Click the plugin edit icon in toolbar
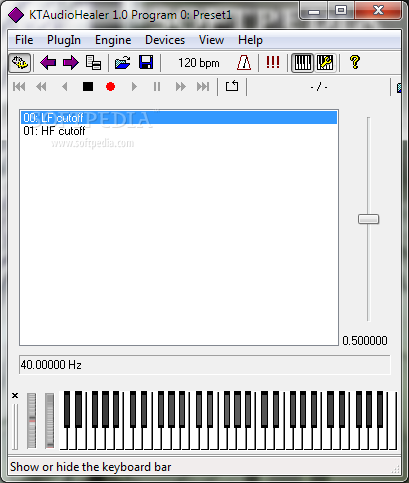This screenshot has height=483, width=409. pyautogui.click(x=20, y=63)
